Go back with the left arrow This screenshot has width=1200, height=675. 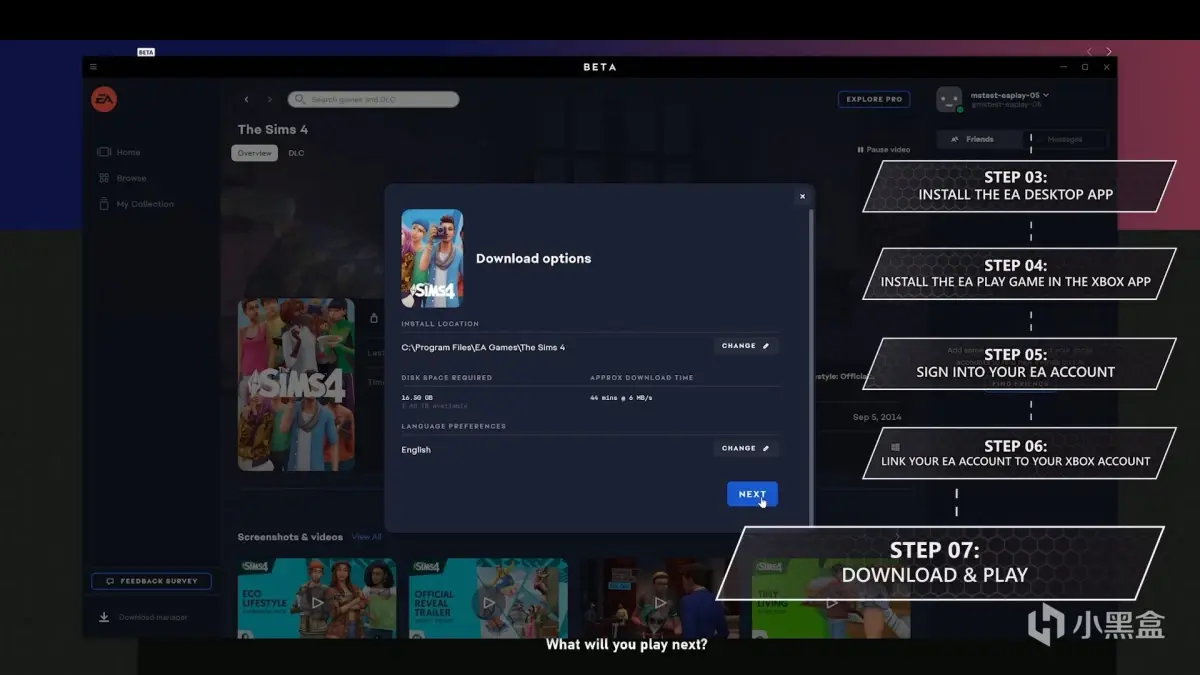(x=247, y=99)
